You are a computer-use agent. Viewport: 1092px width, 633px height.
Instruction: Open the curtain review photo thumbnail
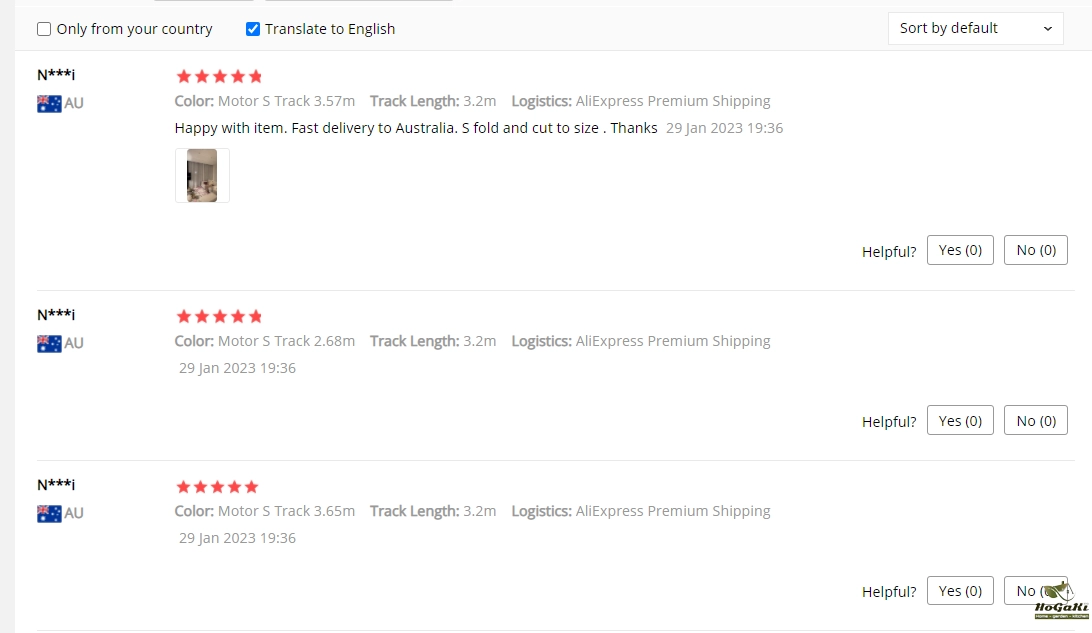click(202, 176)
